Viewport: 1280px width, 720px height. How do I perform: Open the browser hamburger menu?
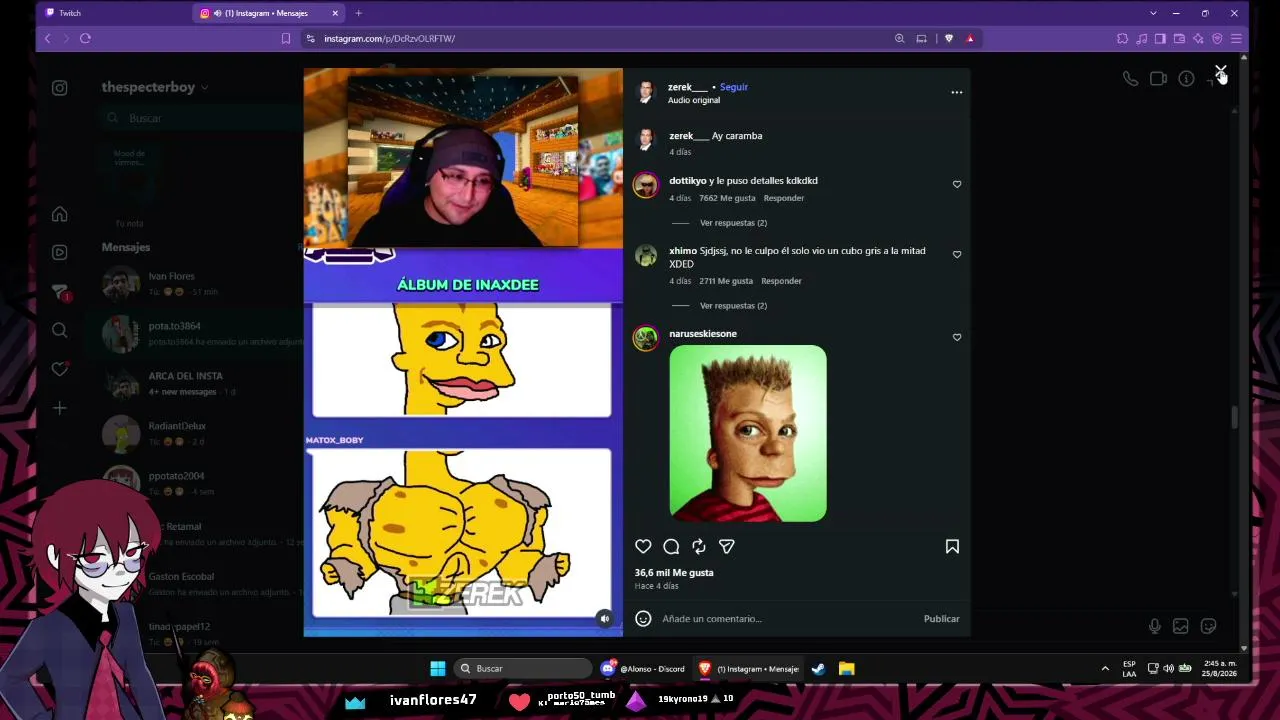[x=1236, y=38]
